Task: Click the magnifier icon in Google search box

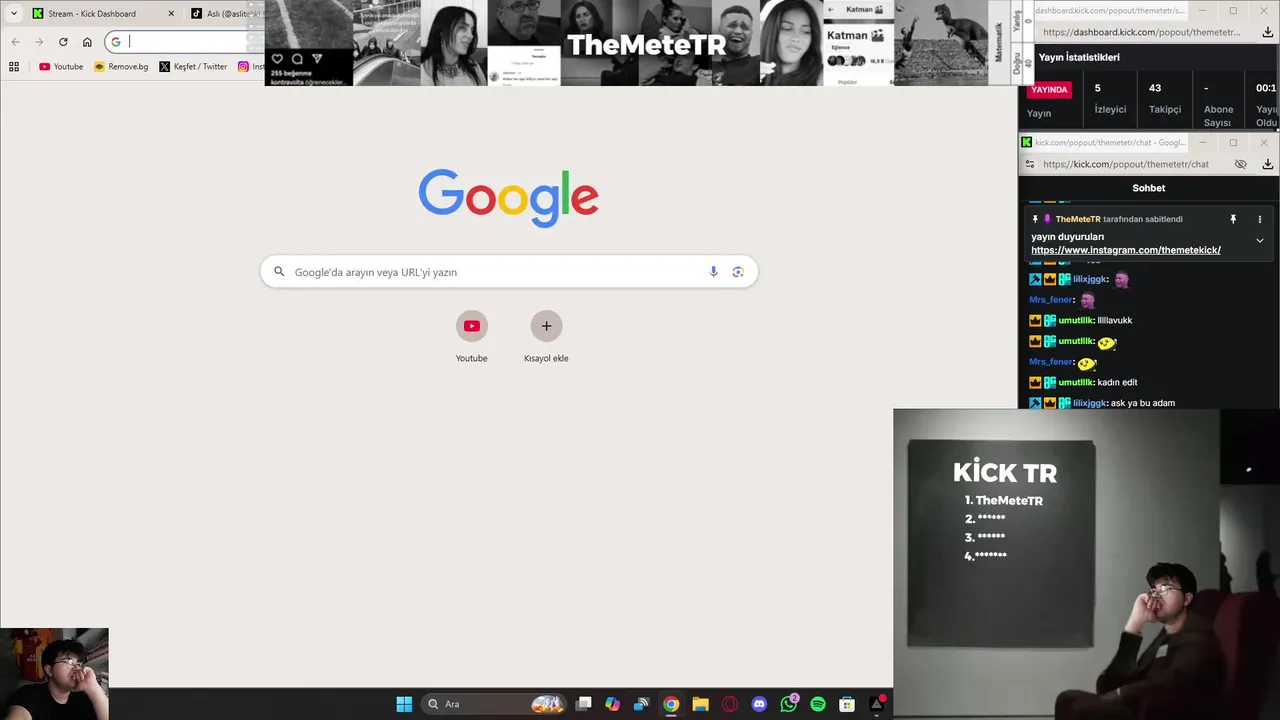Action: click(279, 272)
